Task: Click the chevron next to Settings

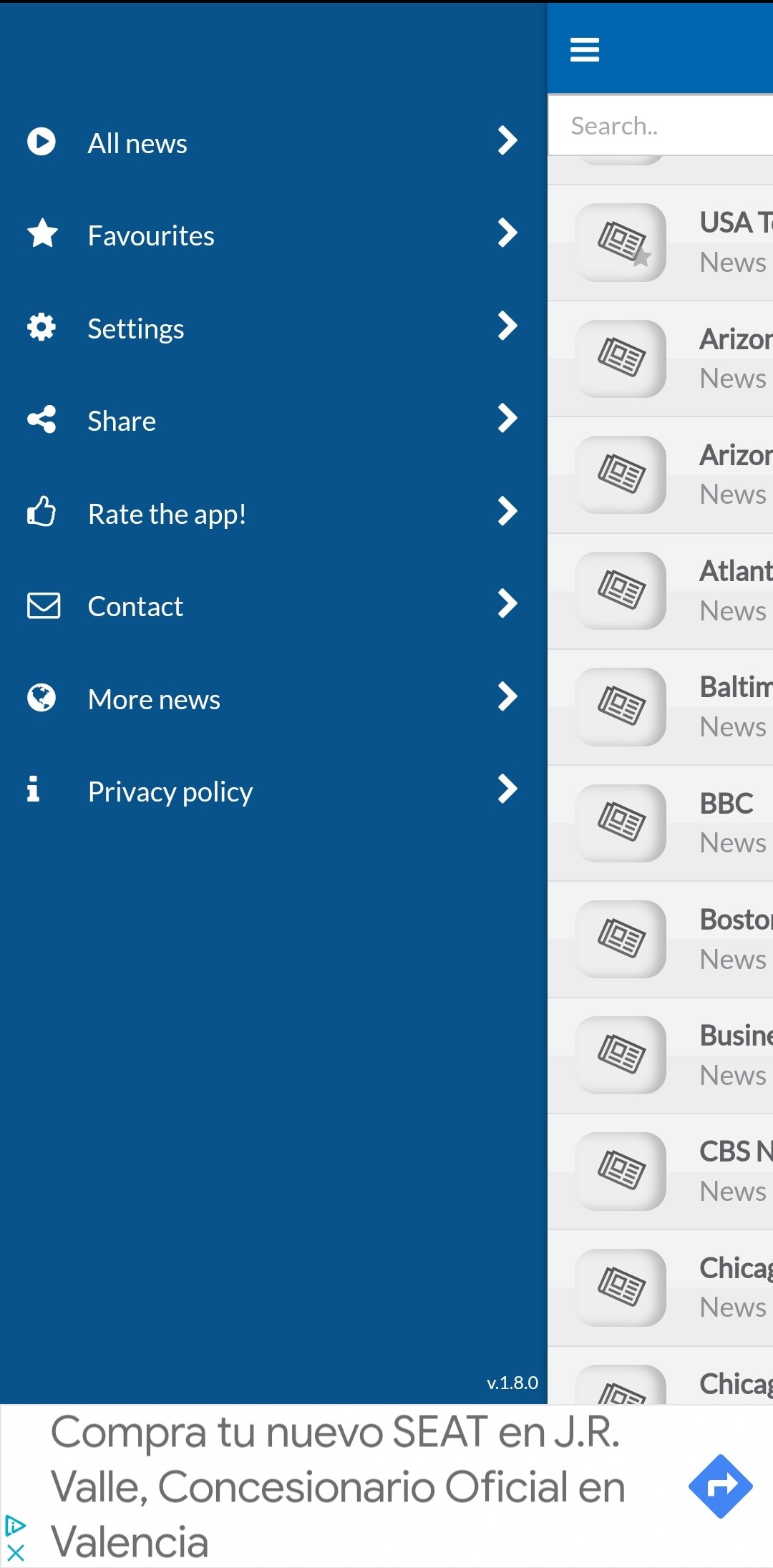Action: 507,326
